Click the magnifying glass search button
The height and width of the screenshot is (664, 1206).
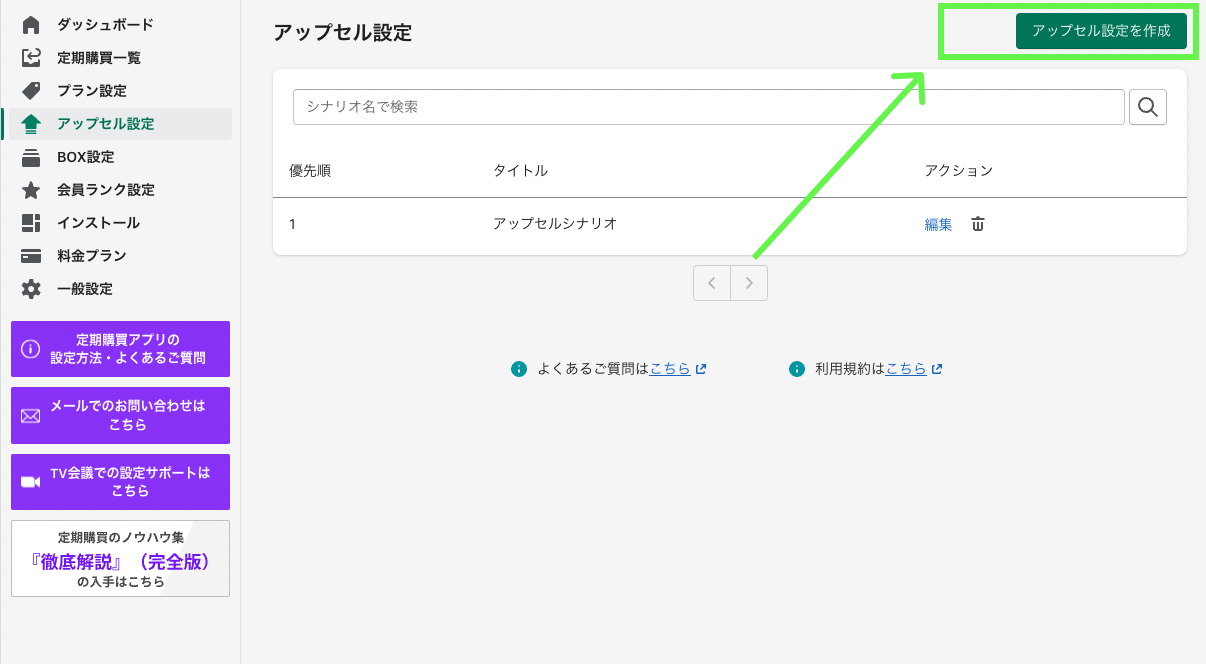tap(1148, 107)
